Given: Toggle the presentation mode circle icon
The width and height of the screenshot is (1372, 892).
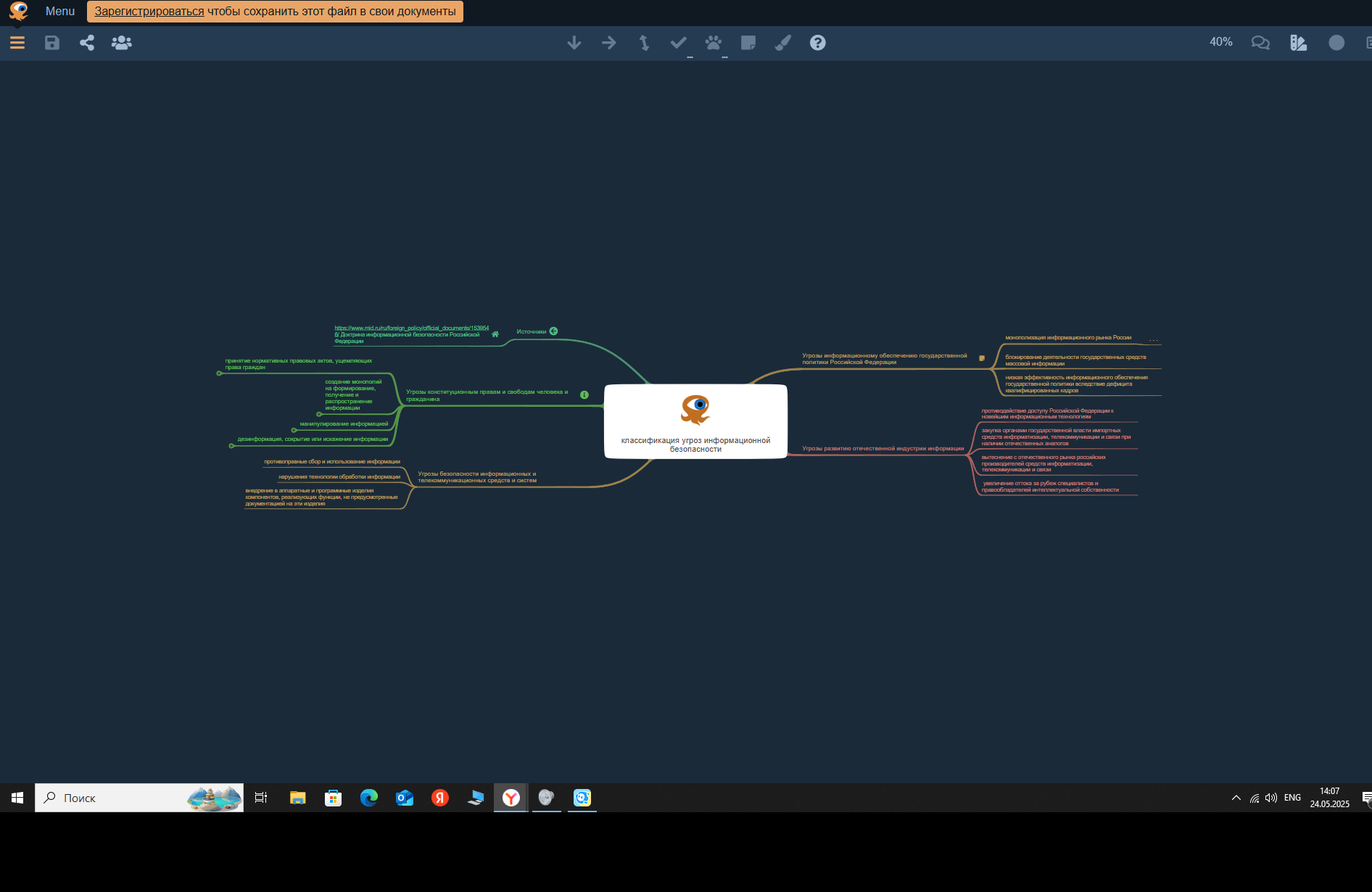Looking at the screenshot, I should (1336, 43).
